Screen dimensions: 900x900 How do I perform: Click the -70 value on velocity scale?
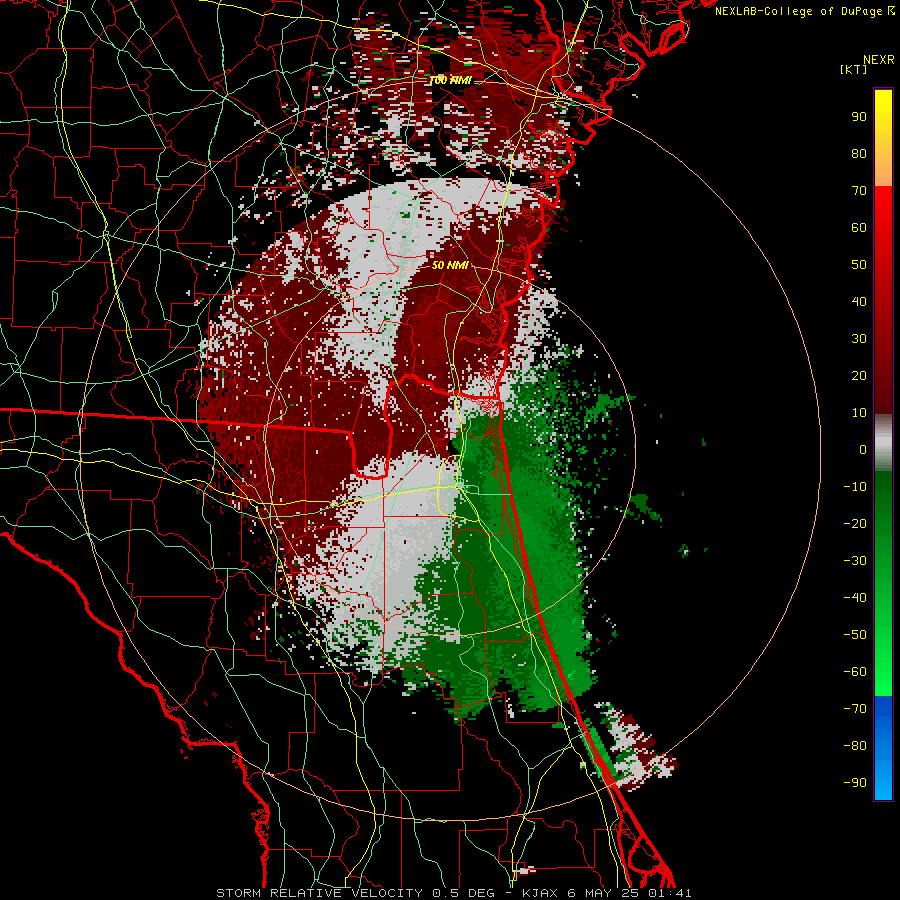pyautogui.click(x=855, y=708)
